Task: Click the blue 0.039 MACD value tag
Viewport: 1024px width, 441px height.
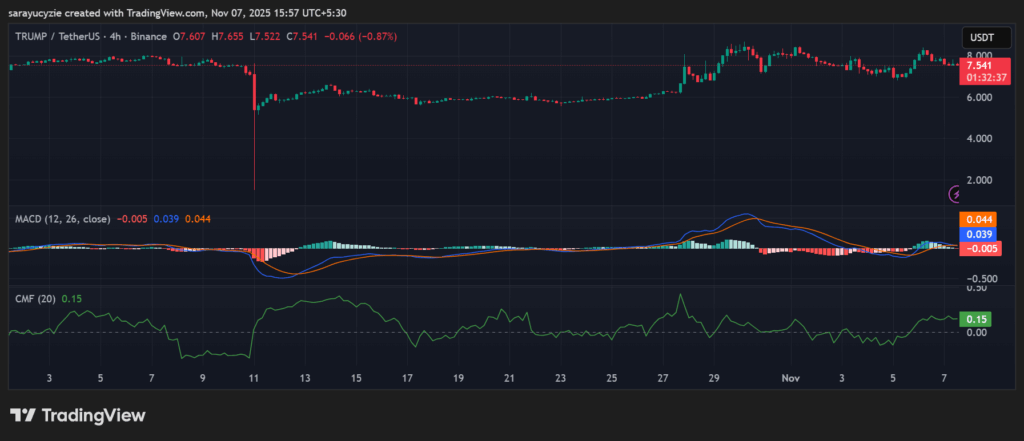Action: coord(978,234)
